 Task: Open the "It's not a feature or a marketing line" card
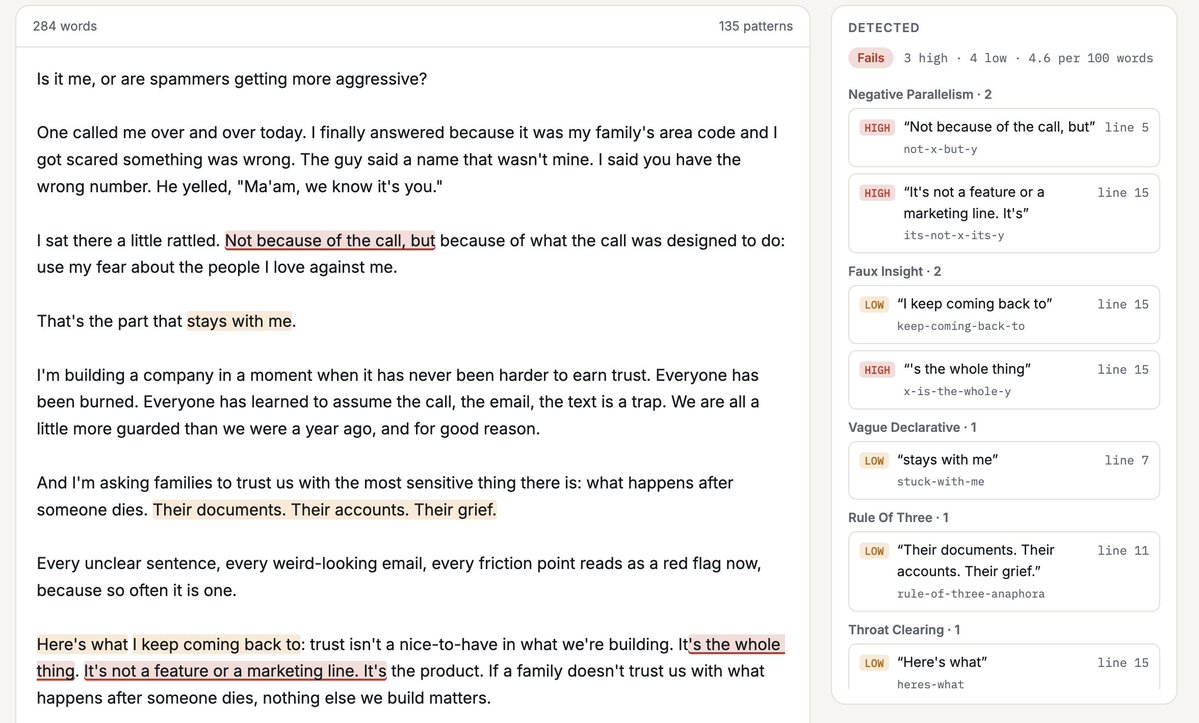coord(1003,213)
